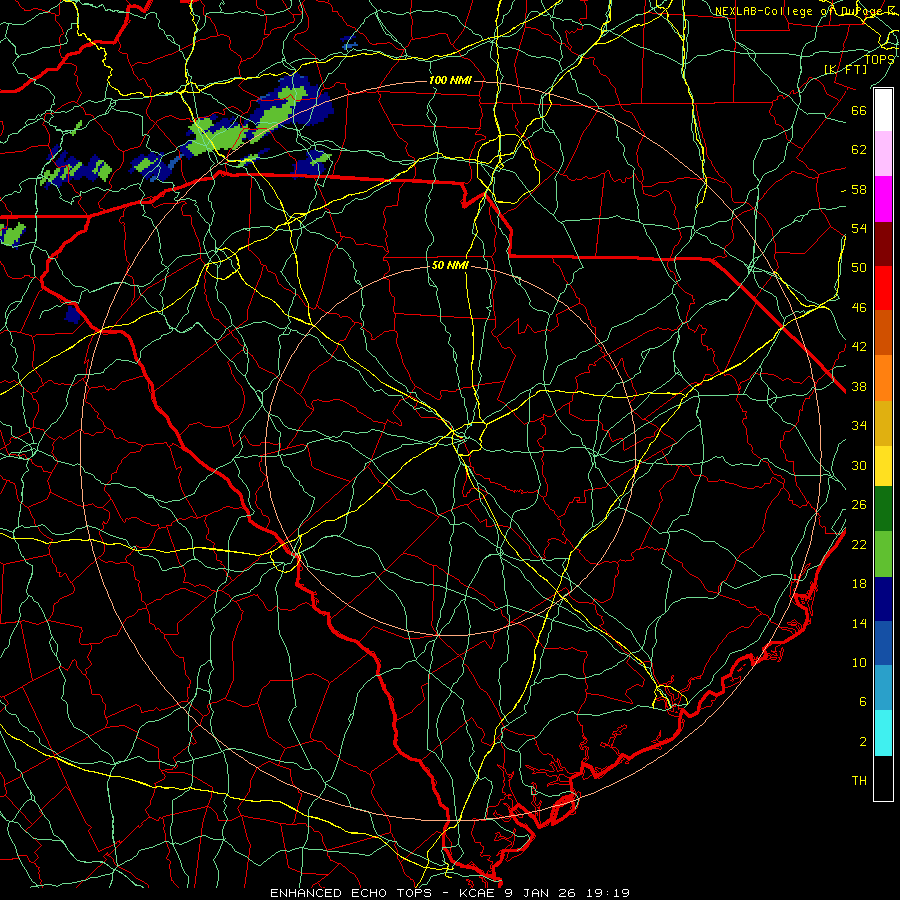This screenshot has height=900, width=900.
Task: Click the yellow 30 kft color band
Action: (x=883, y=466)
